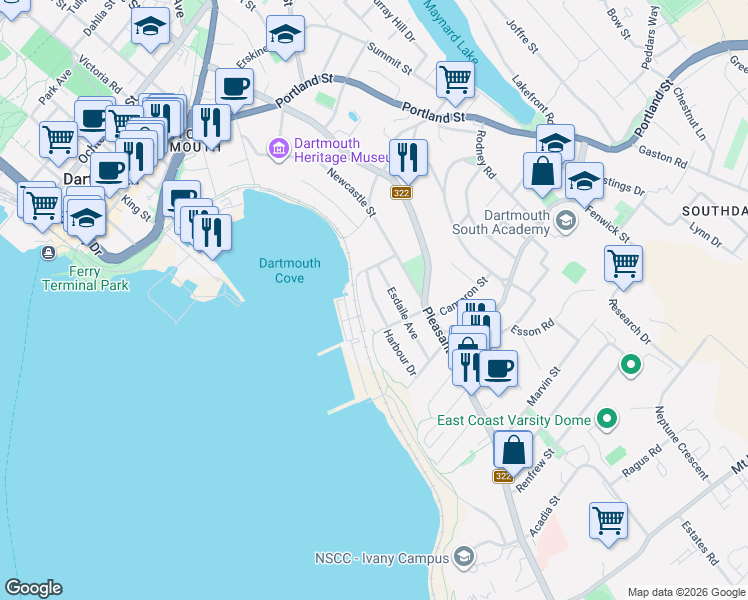
Task: Click the Ragus Rd street label
Action: coord(642,461)
